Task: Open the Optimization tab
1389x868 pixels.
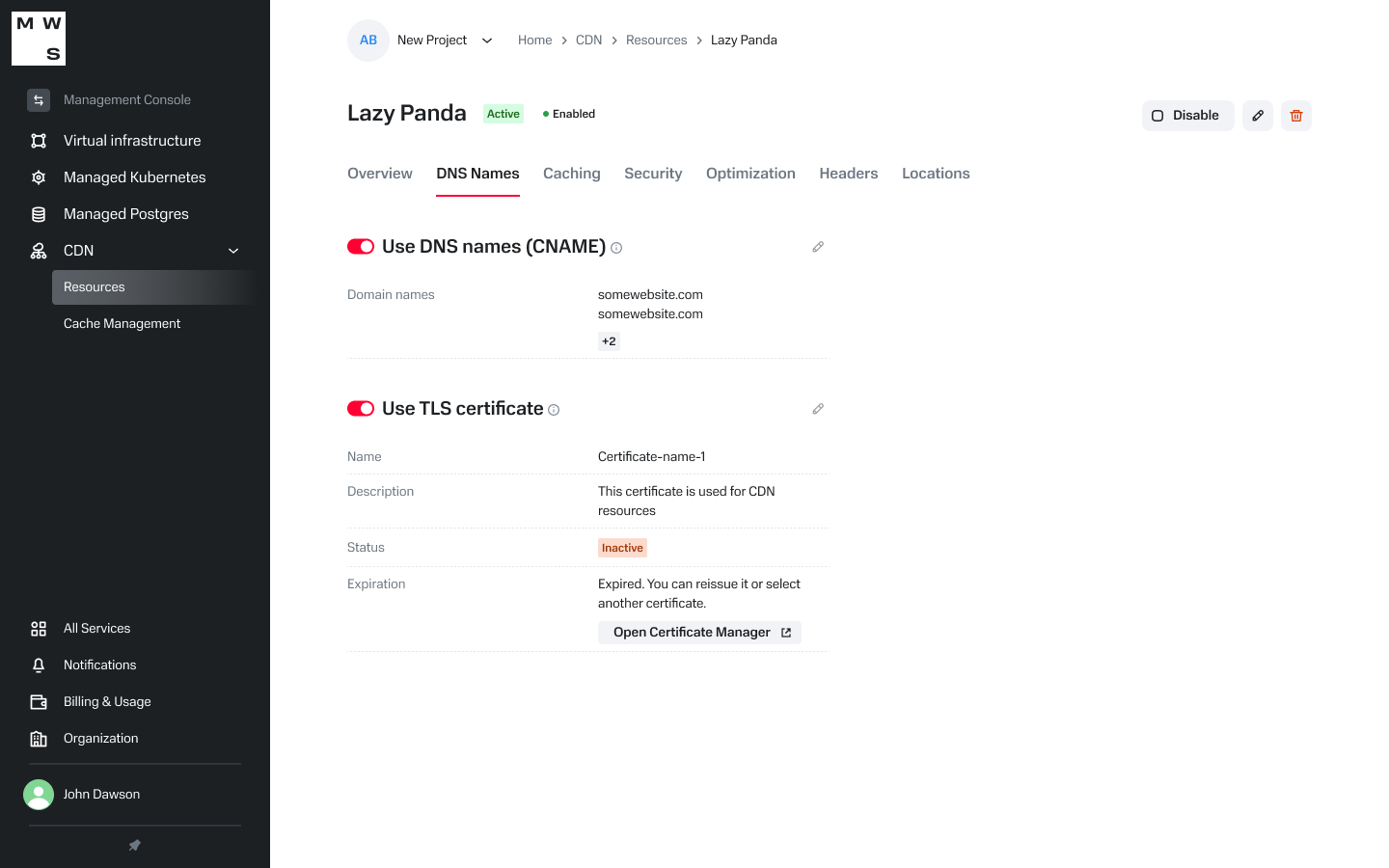Action: (x=750, y=174)
